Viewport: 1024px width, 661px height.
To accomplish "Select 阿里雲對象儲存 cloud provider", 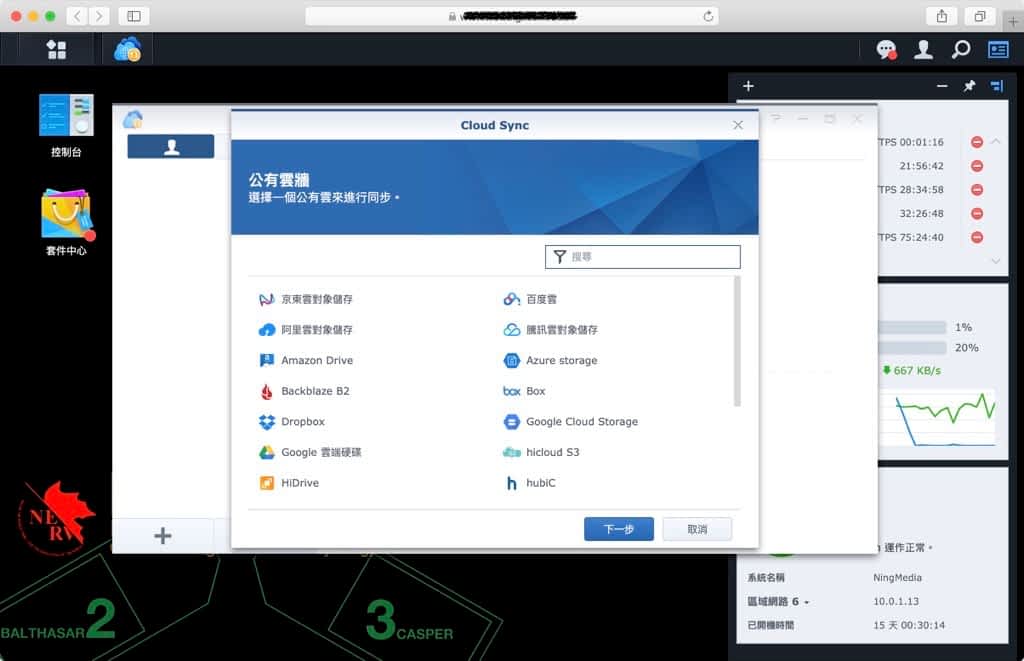I will 306,330.
